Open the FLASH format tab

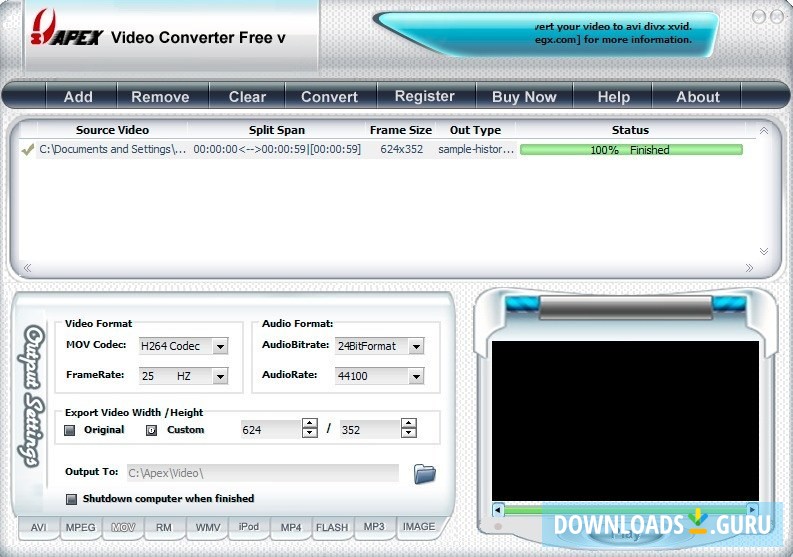332,527
